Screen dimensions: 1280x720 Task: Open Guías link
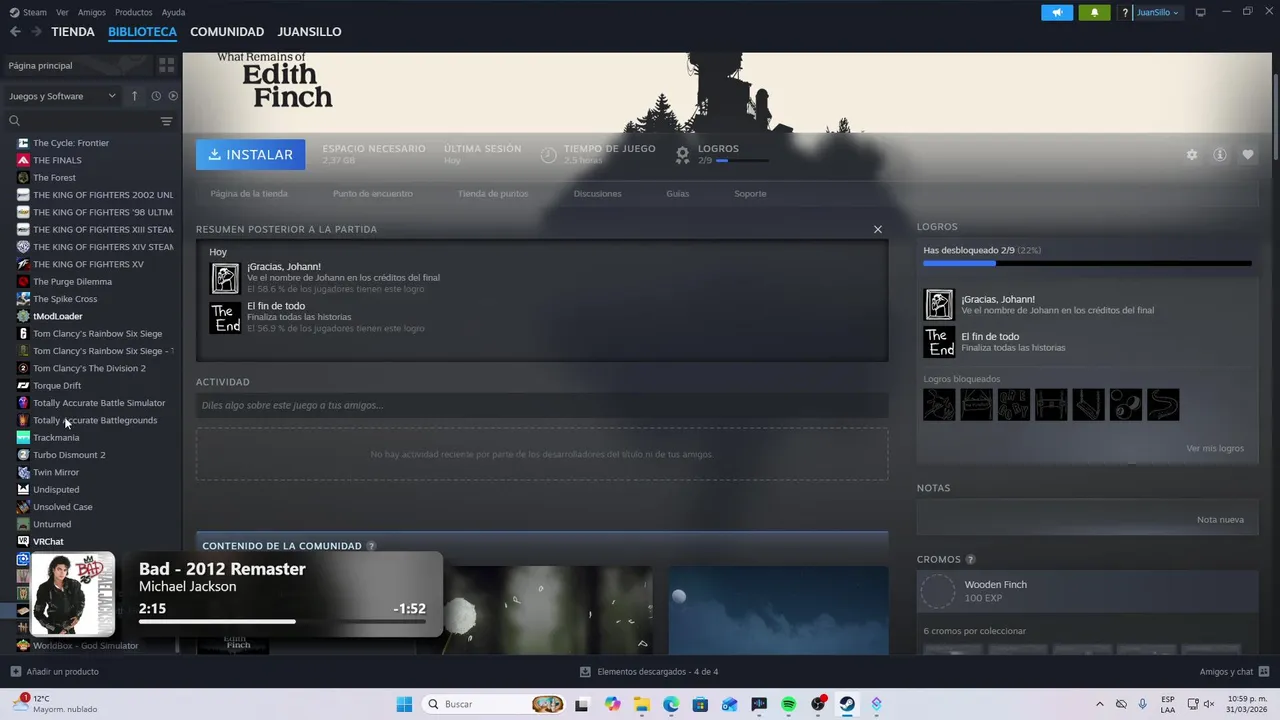(x=678, y=194)
